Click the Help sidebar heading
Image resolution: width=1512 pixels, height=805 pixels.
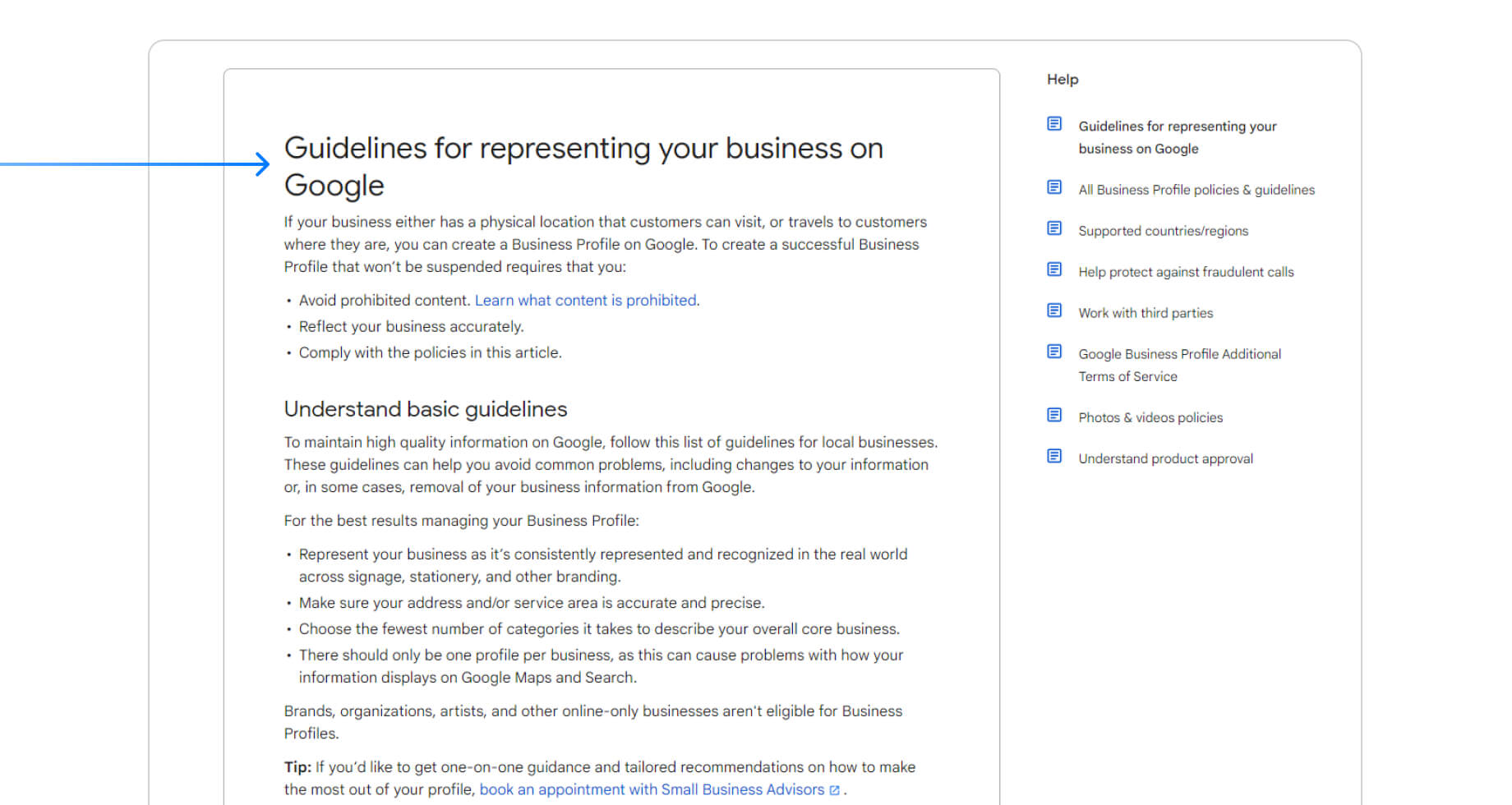point(1063,80)
